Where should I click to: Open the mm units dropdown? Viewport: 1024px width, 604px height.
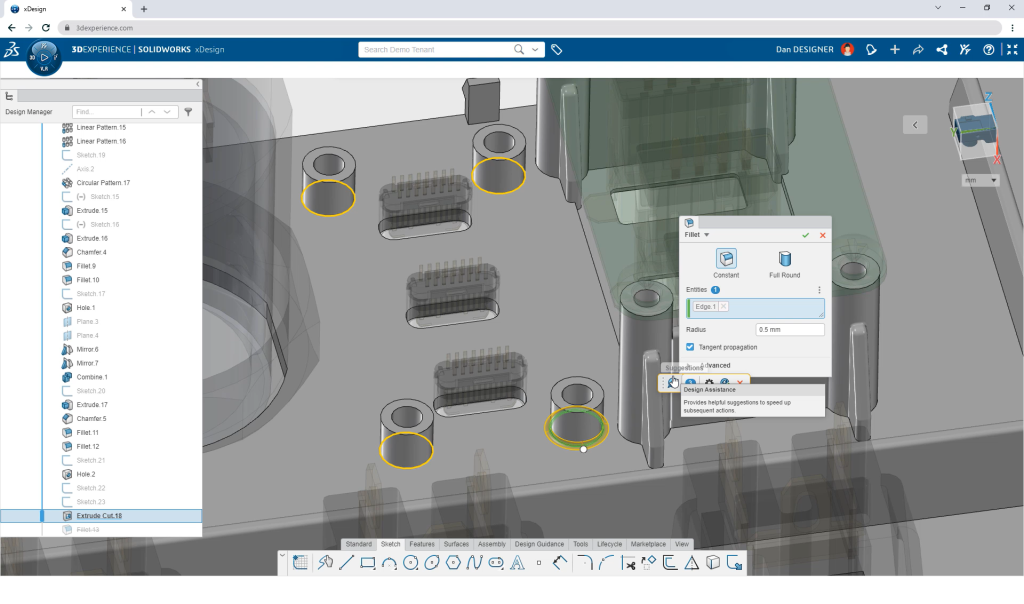980,181
